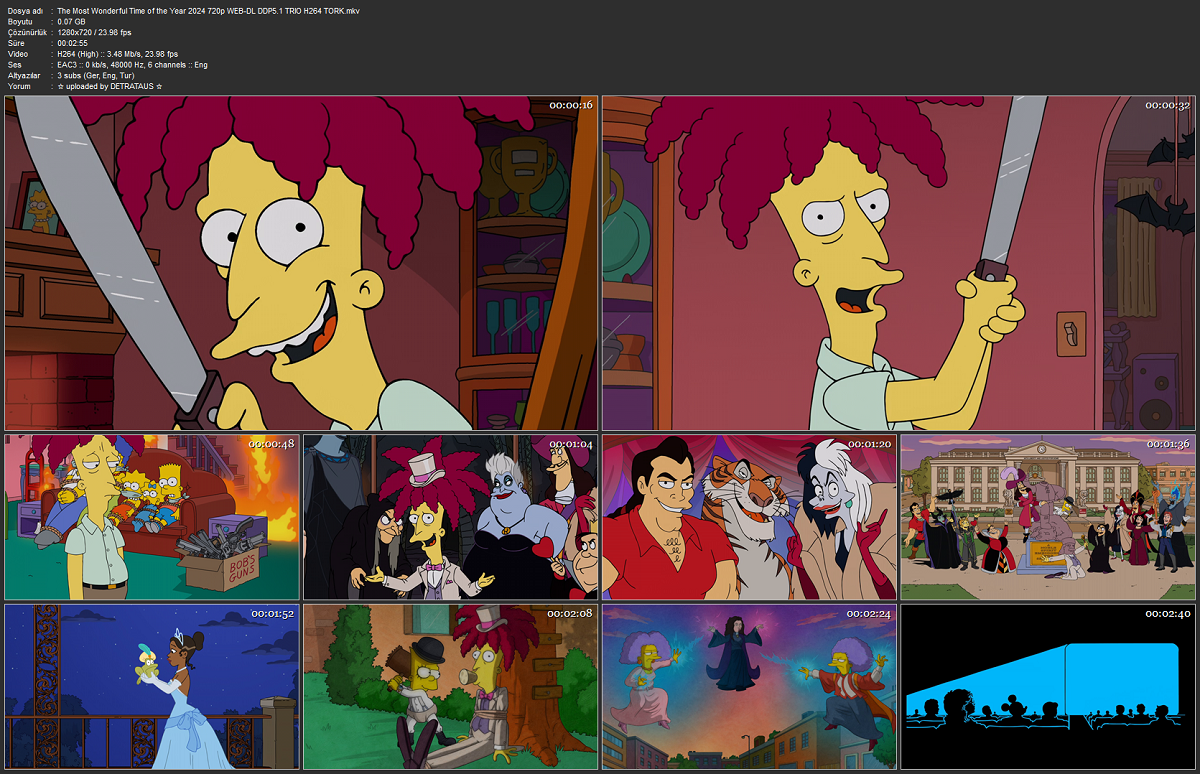Select the frame showing the tiger

click(x=749, y=517)
